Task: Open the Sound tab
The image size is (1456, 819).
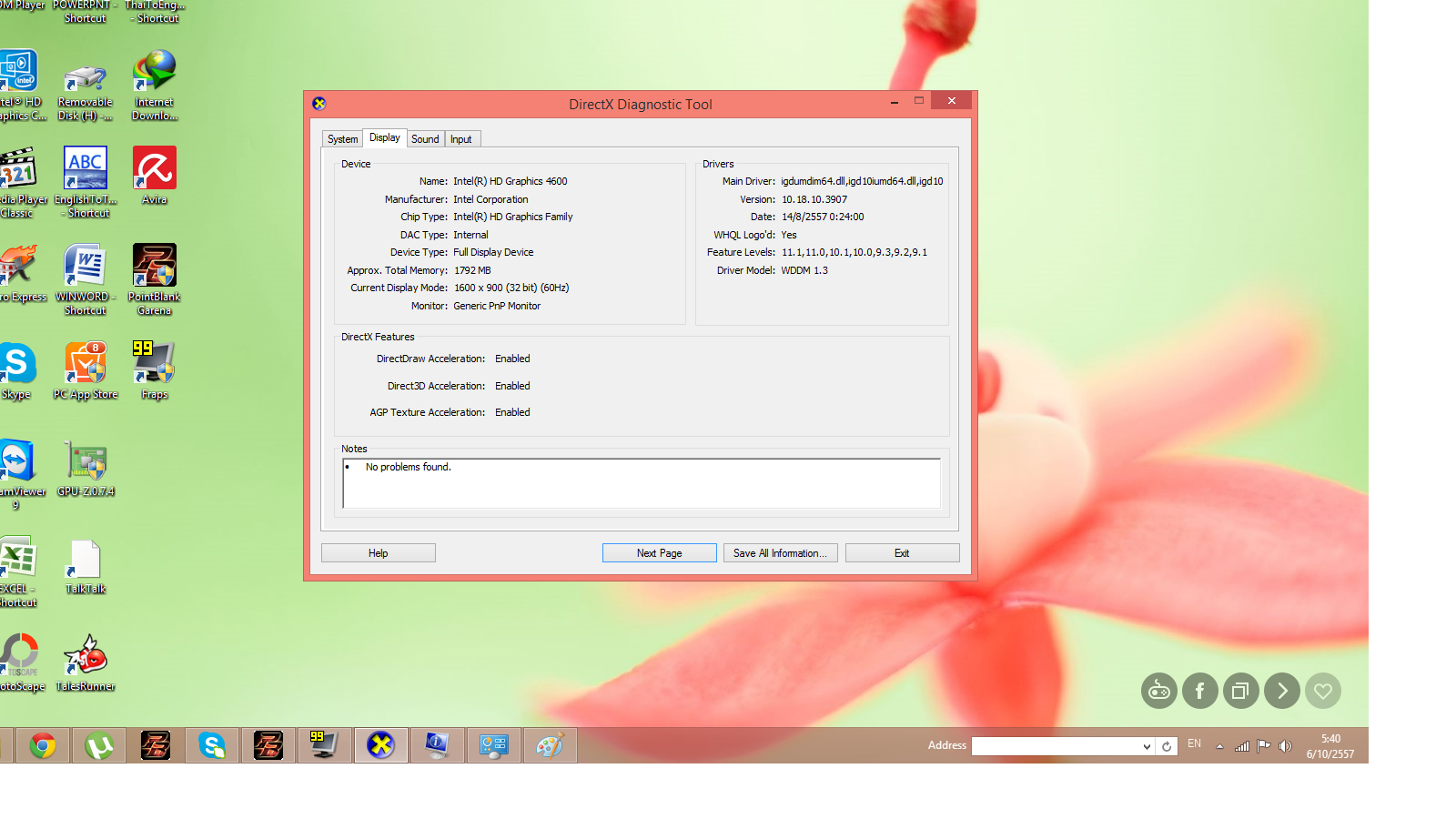Action: pos(425,139)
